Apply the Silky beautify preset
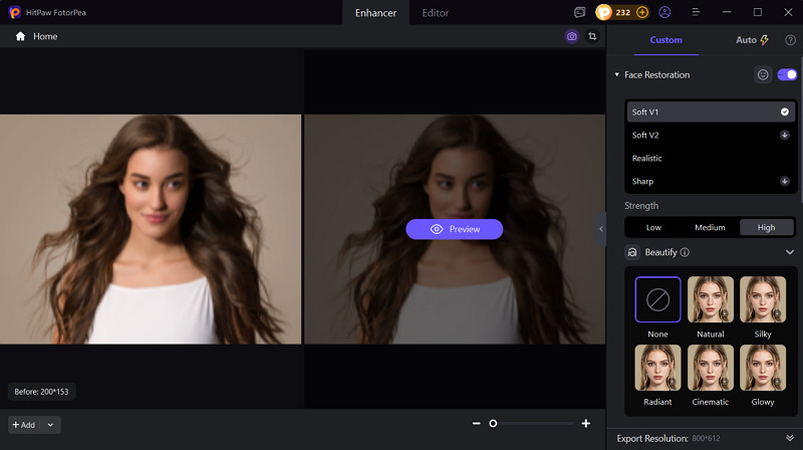803x450 pixels. tap(763, 299)
